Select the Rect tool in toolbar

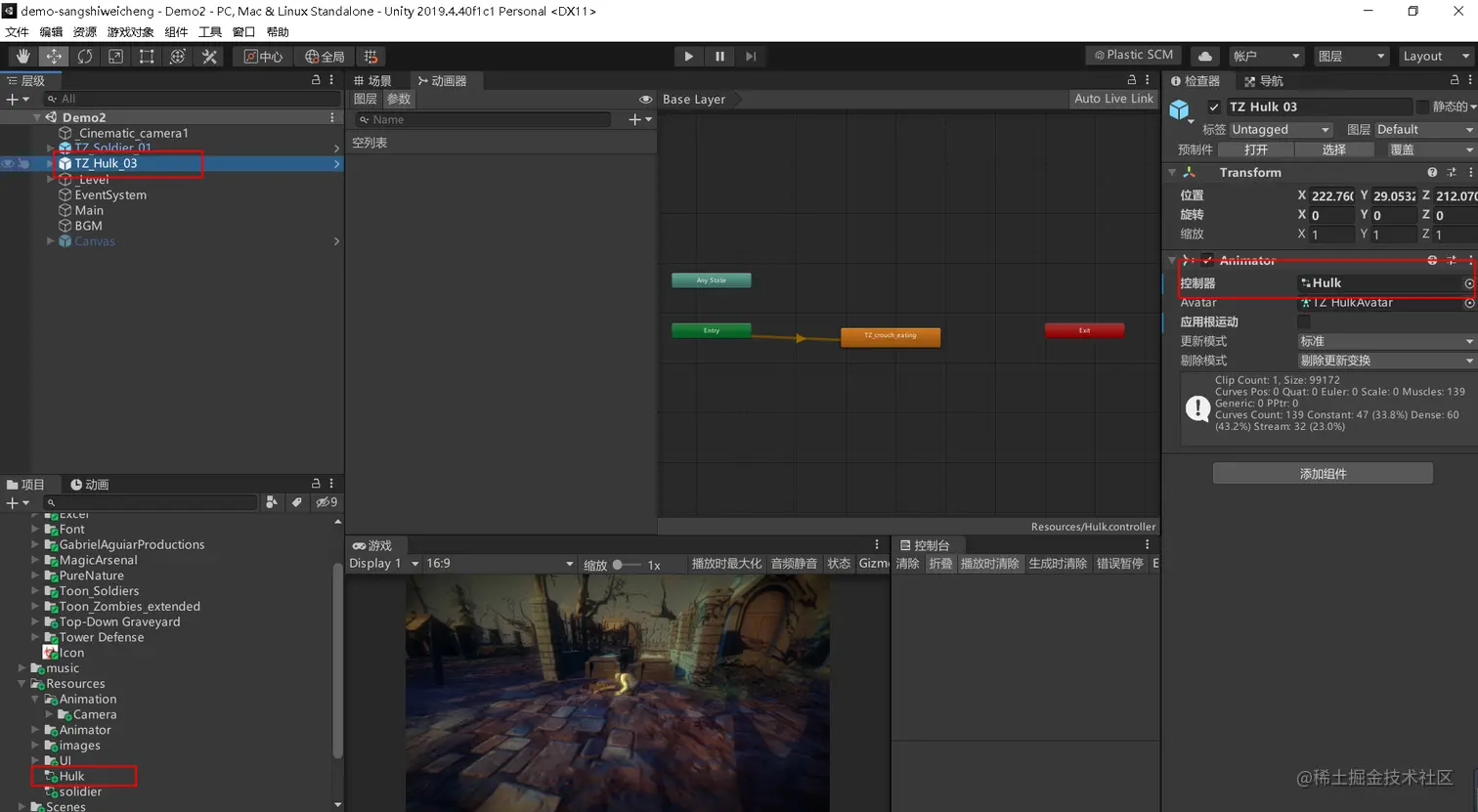[x=147, y=57]
